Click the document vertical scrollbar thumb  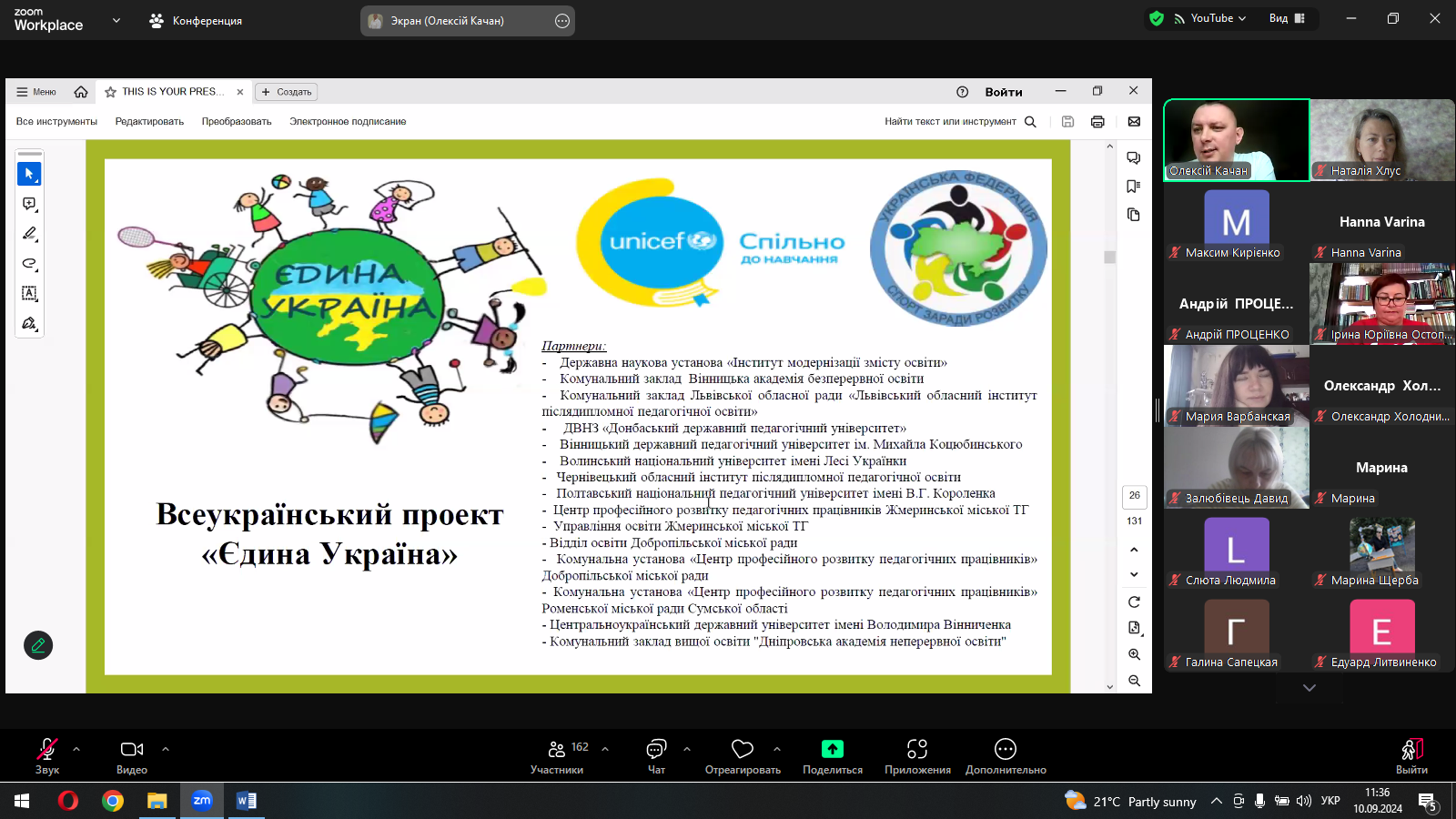(x=1109, y=258)
